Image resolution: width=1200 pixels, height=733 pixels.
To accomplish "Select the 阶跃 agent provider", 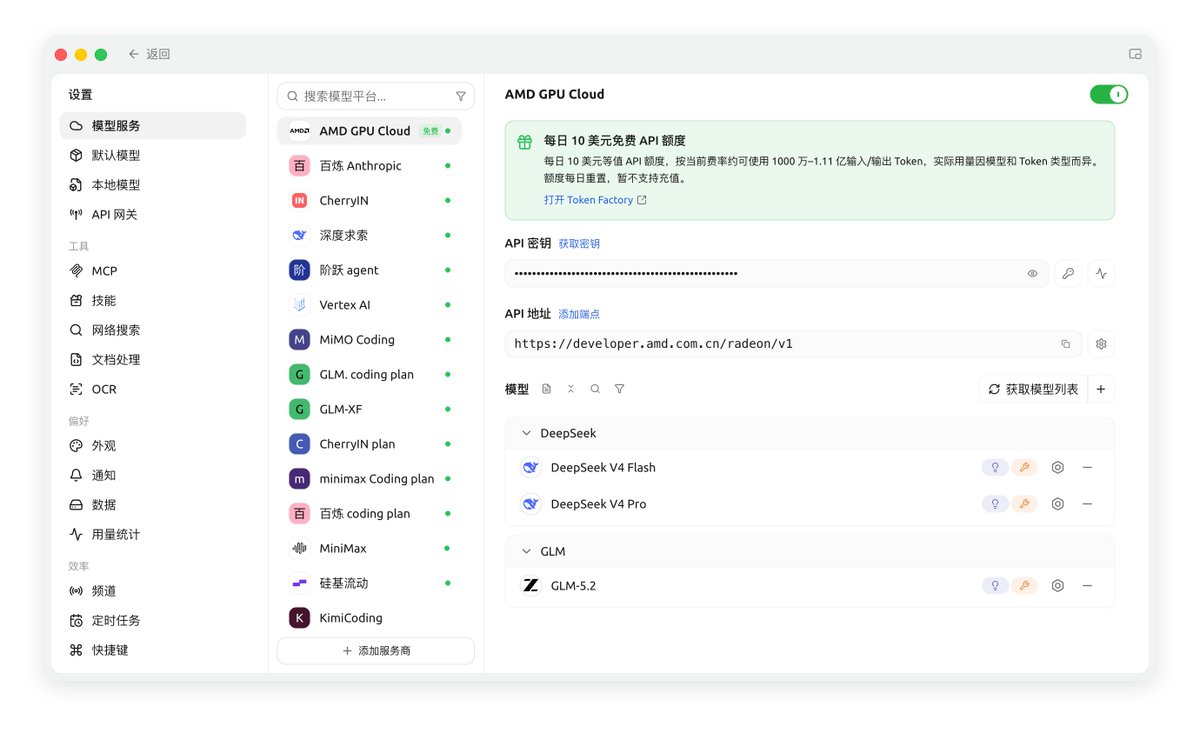I will click(x=370, y=270).
